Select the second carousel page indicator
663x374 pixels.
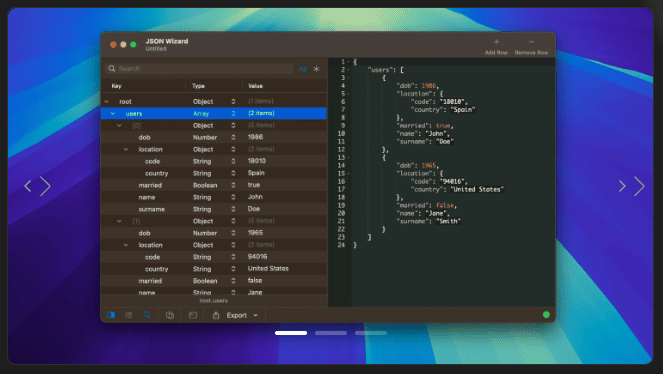[331, 333]
